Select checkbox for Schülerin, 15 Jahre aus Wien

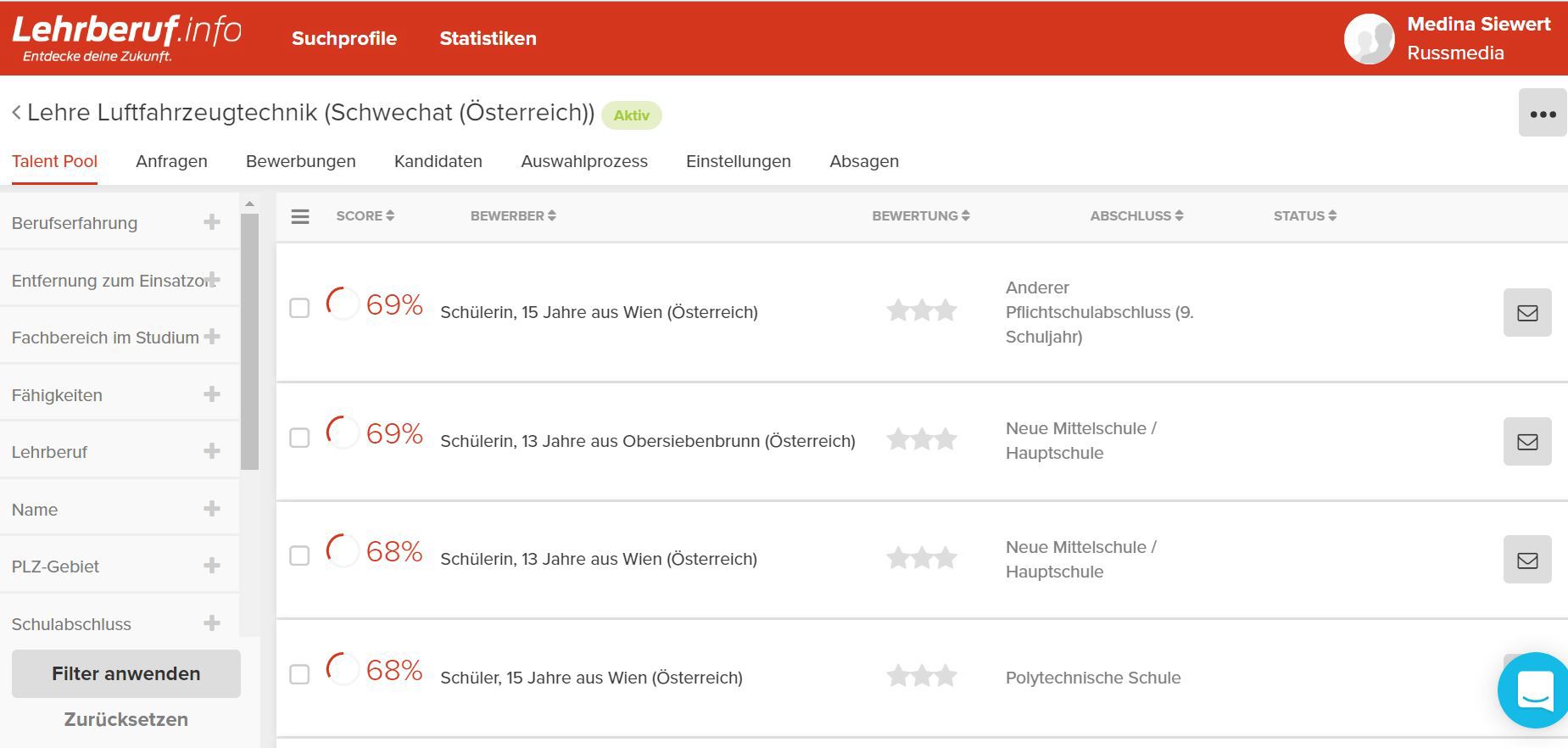point(299,308)
